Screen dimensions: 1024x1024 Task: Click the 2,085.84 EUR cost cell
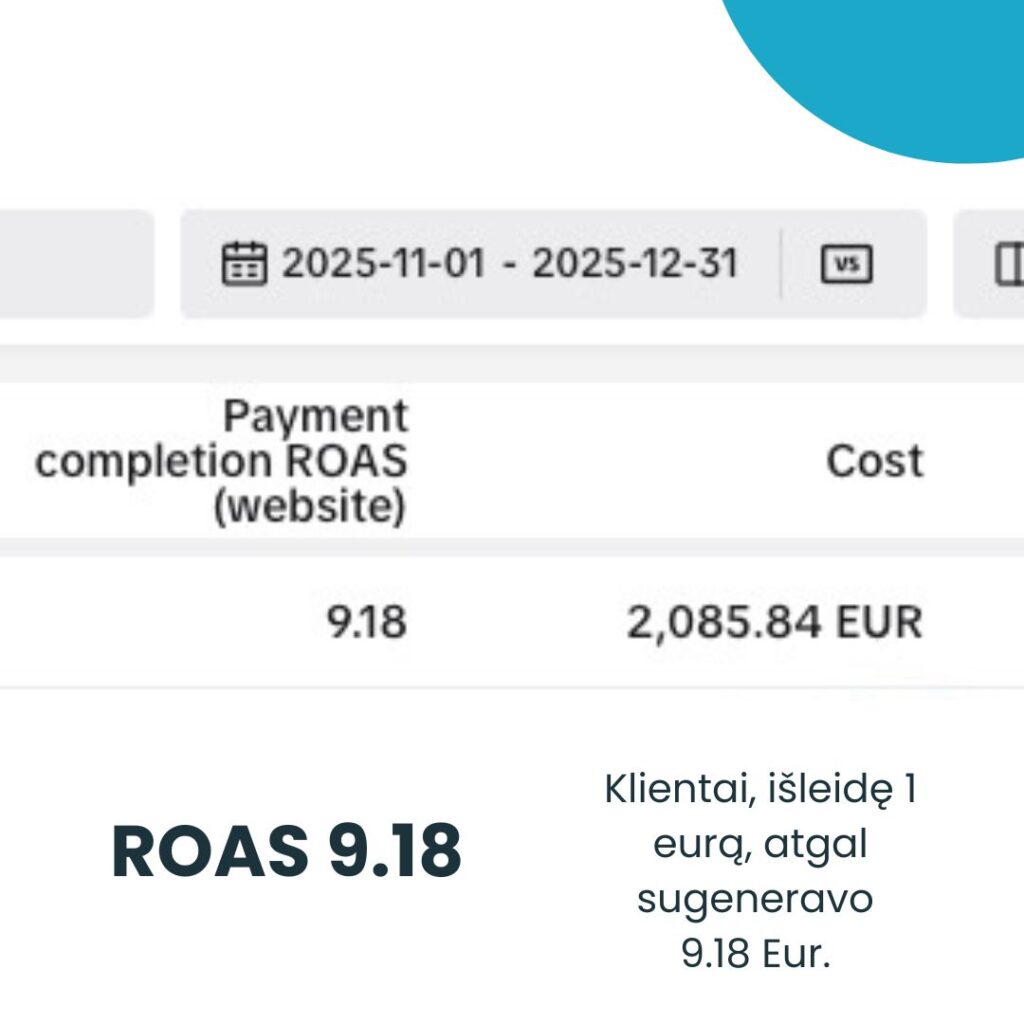pyautogui.click(x=774, y=623)
